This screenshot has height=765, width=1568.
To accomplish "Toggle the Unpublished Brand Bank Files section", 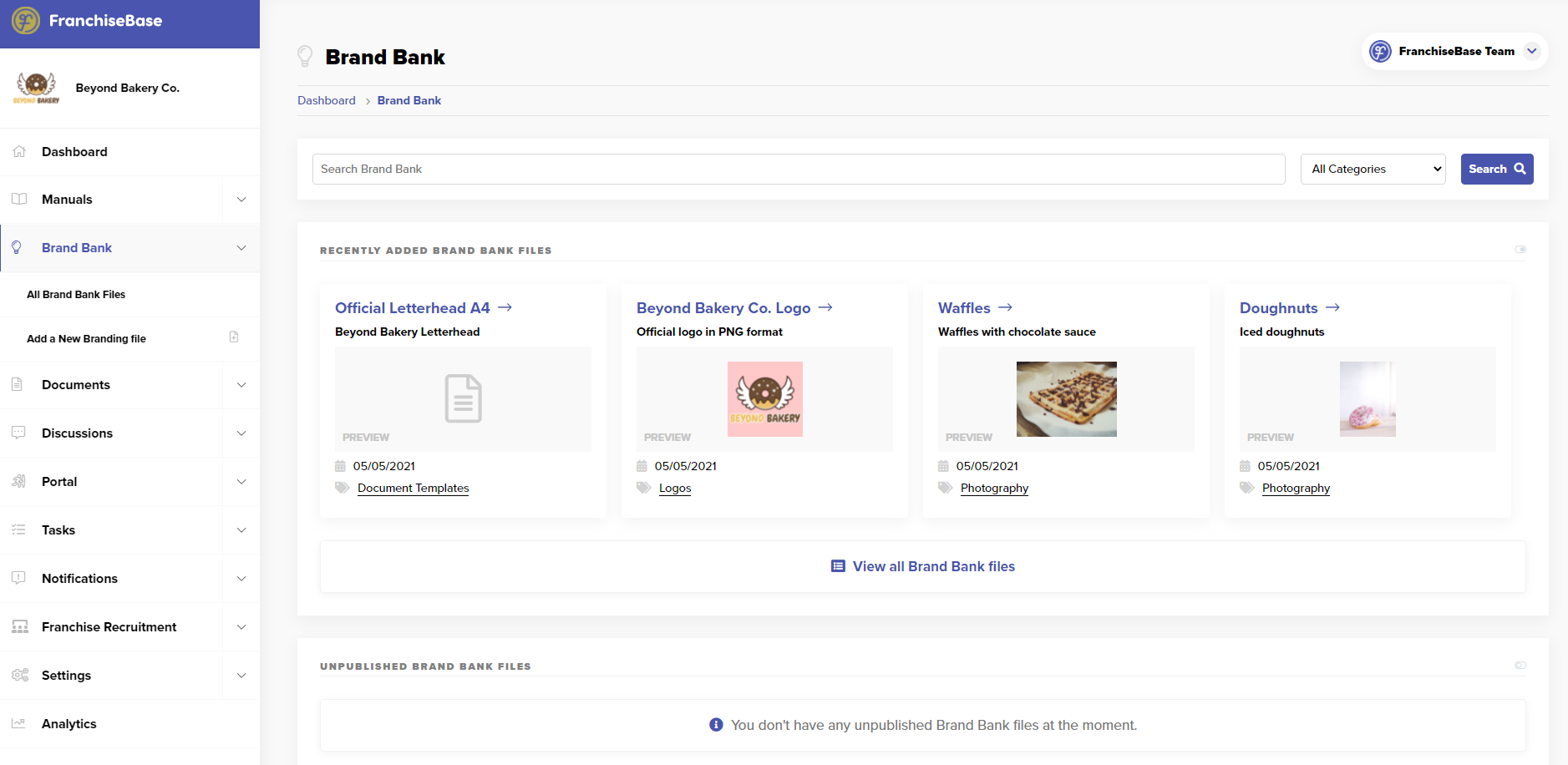I will 1520,666.
